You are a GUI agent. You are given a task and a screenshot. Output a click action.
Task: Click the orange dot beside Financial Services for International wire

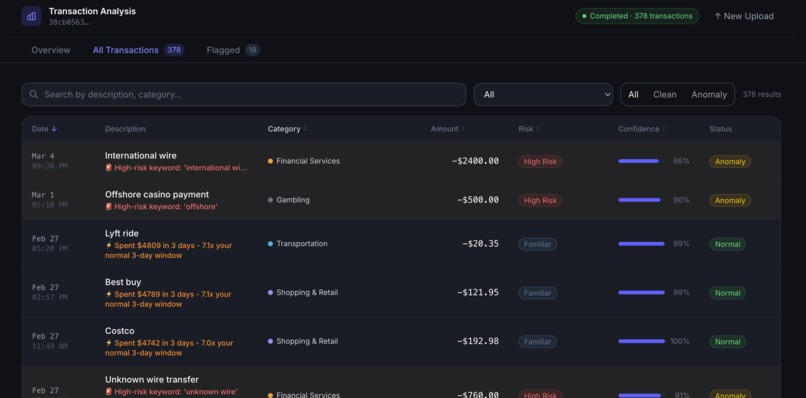(270, 161)
